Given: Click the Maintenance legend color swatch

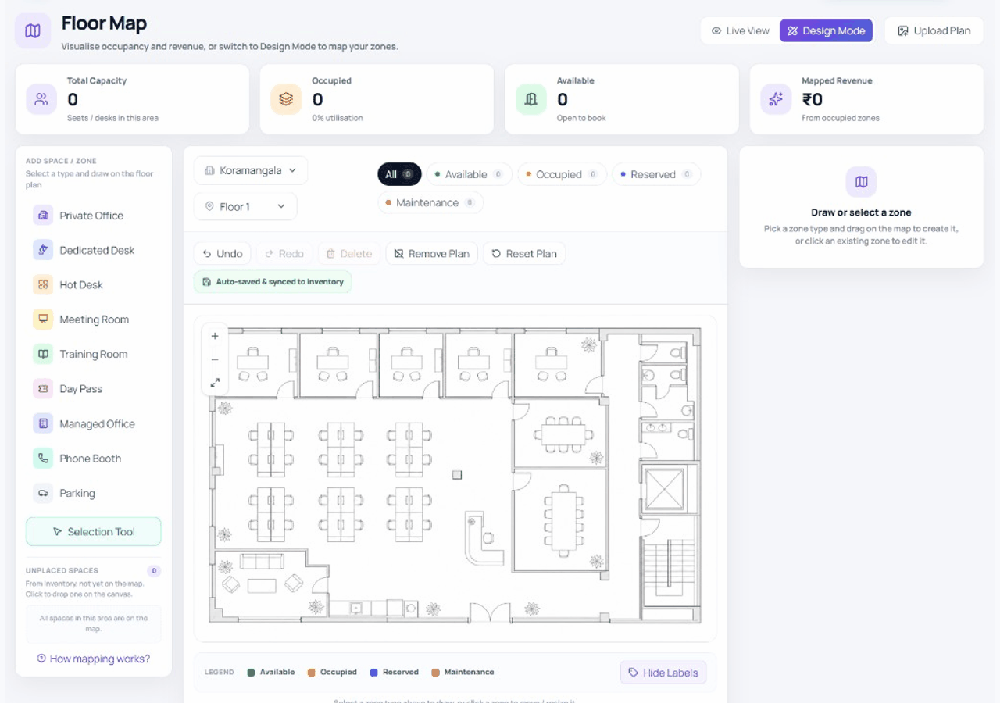Looking at the screenshot, I should click(x=435, y=672).
